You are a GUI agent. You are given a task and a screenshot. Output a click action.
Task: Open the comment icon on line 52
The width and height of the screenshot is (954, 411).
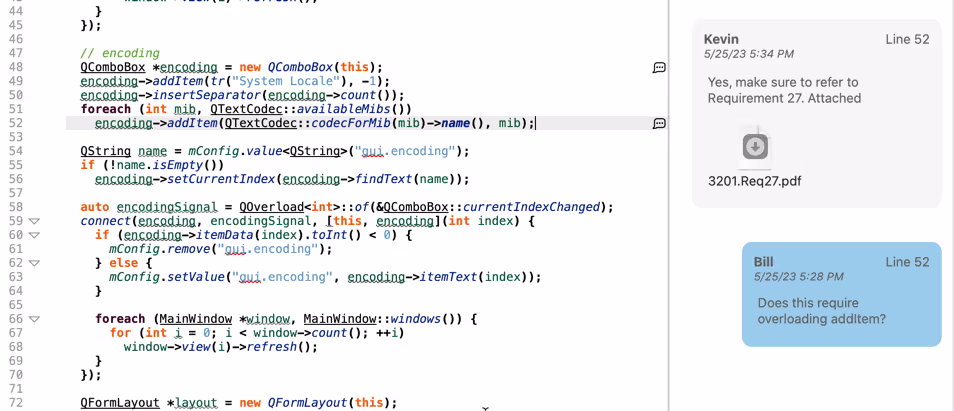click(659, 123)
